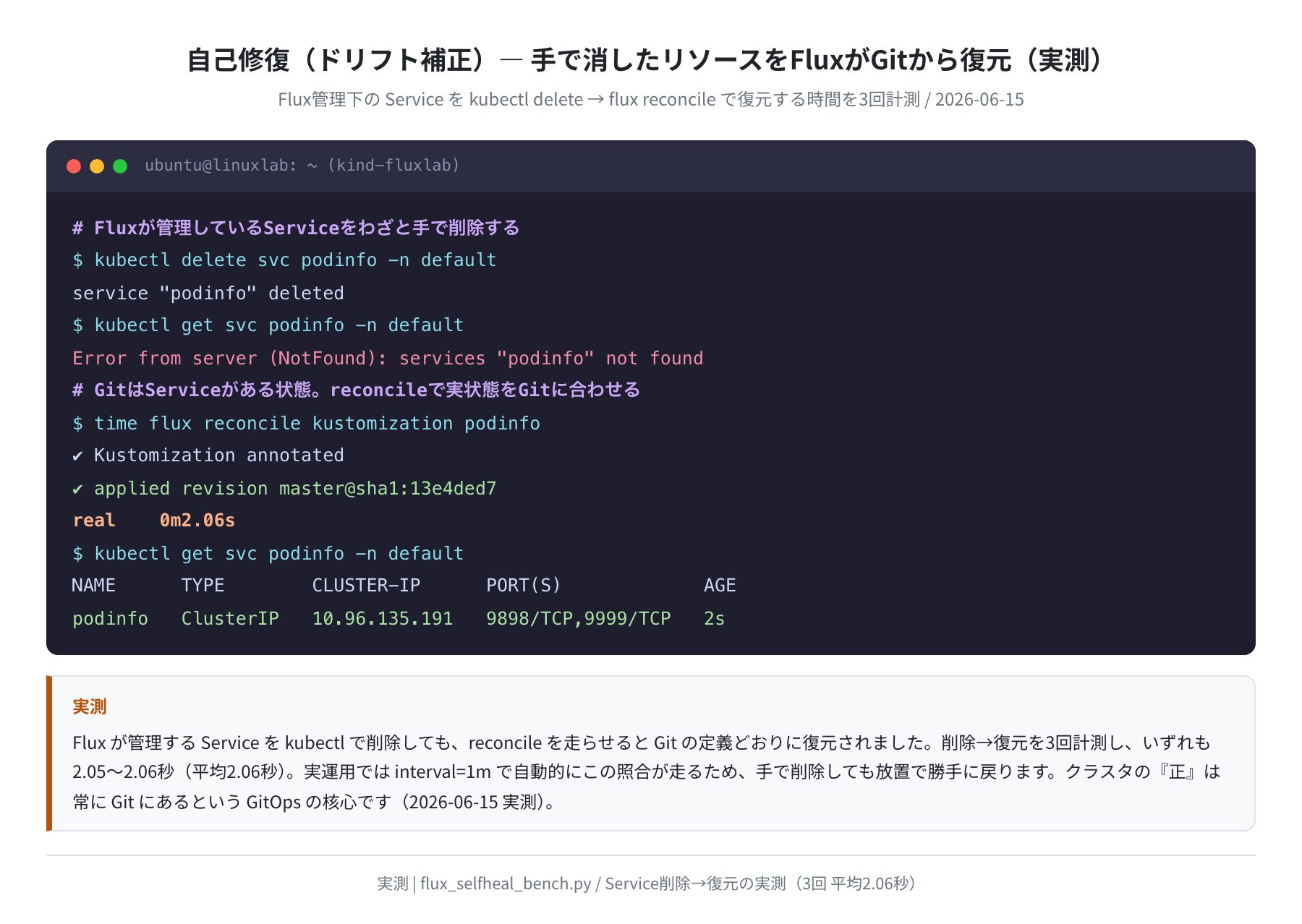Click the subtitle line starting 'Flux管理下の Service'
Image resolution: width=1302 pixels, height=924 pixels.
(651, 100)
